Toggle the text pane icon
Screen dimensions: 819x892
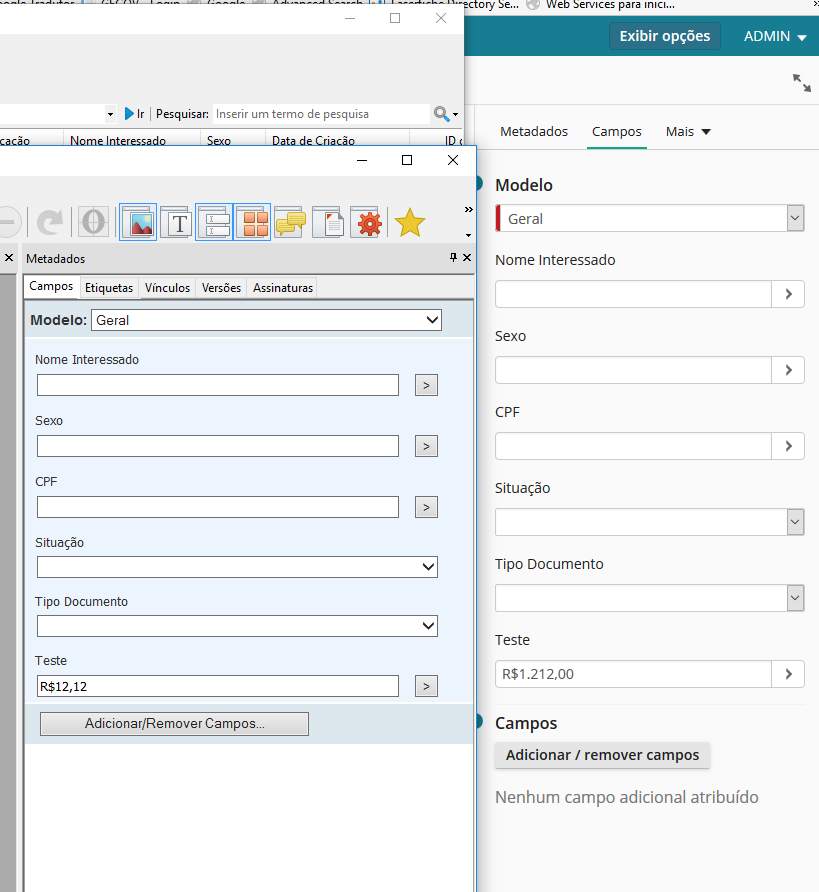pyautogui.click(x=176, y=222)
